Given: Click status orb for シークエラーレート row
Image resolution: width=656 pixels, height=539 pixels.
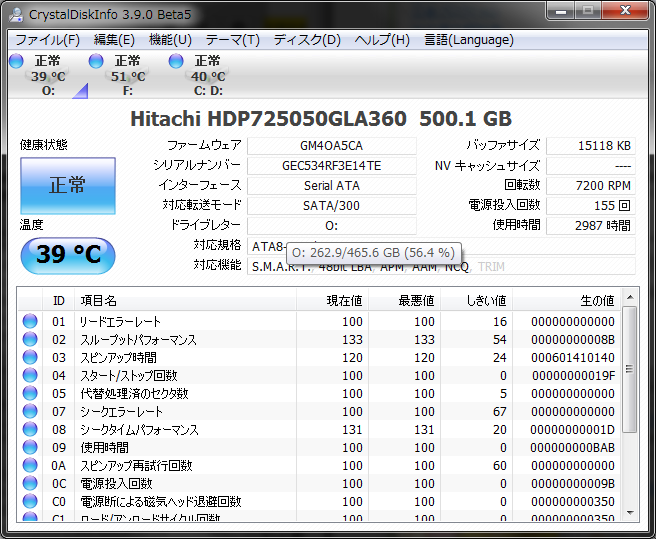Looking at the screenshot, I should pyautogui.click(x=30, y=411).
